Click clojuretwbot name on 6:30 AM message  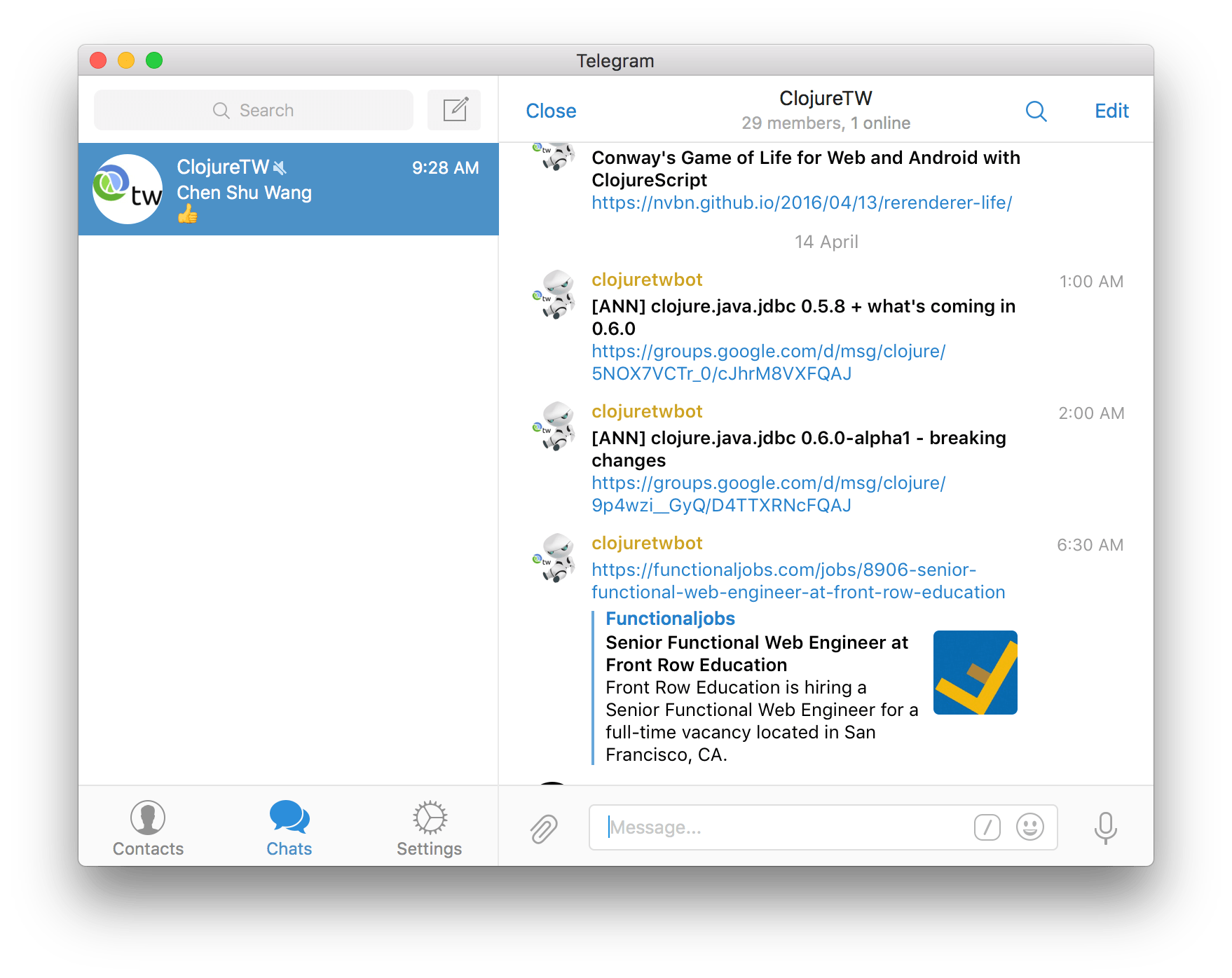[x=647, y=543]
